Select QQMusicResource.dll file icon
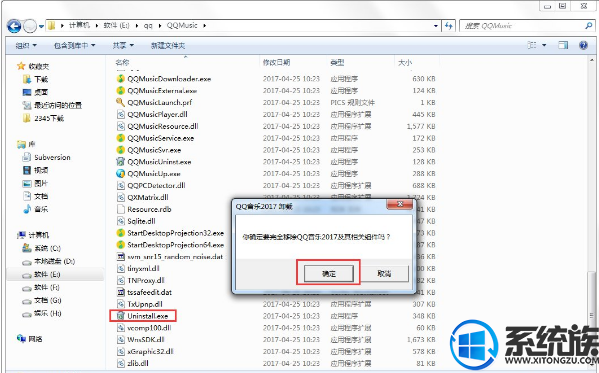 click(x=121, y=126)
